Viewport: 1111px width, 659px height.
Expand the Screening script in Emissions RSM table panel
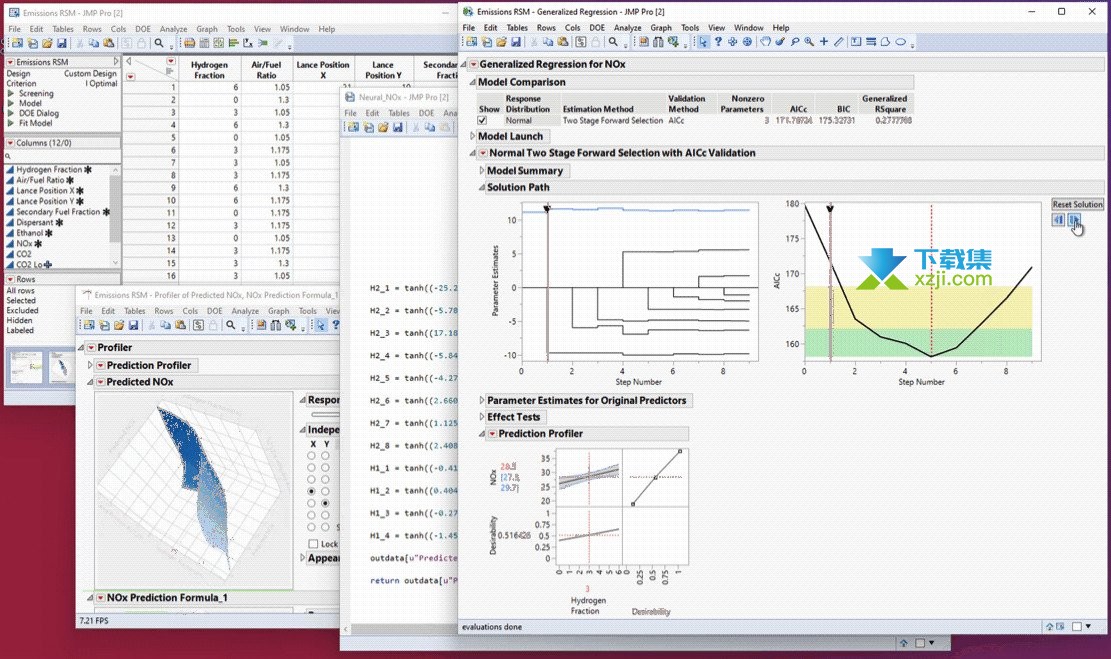click(x=11, y=94)
